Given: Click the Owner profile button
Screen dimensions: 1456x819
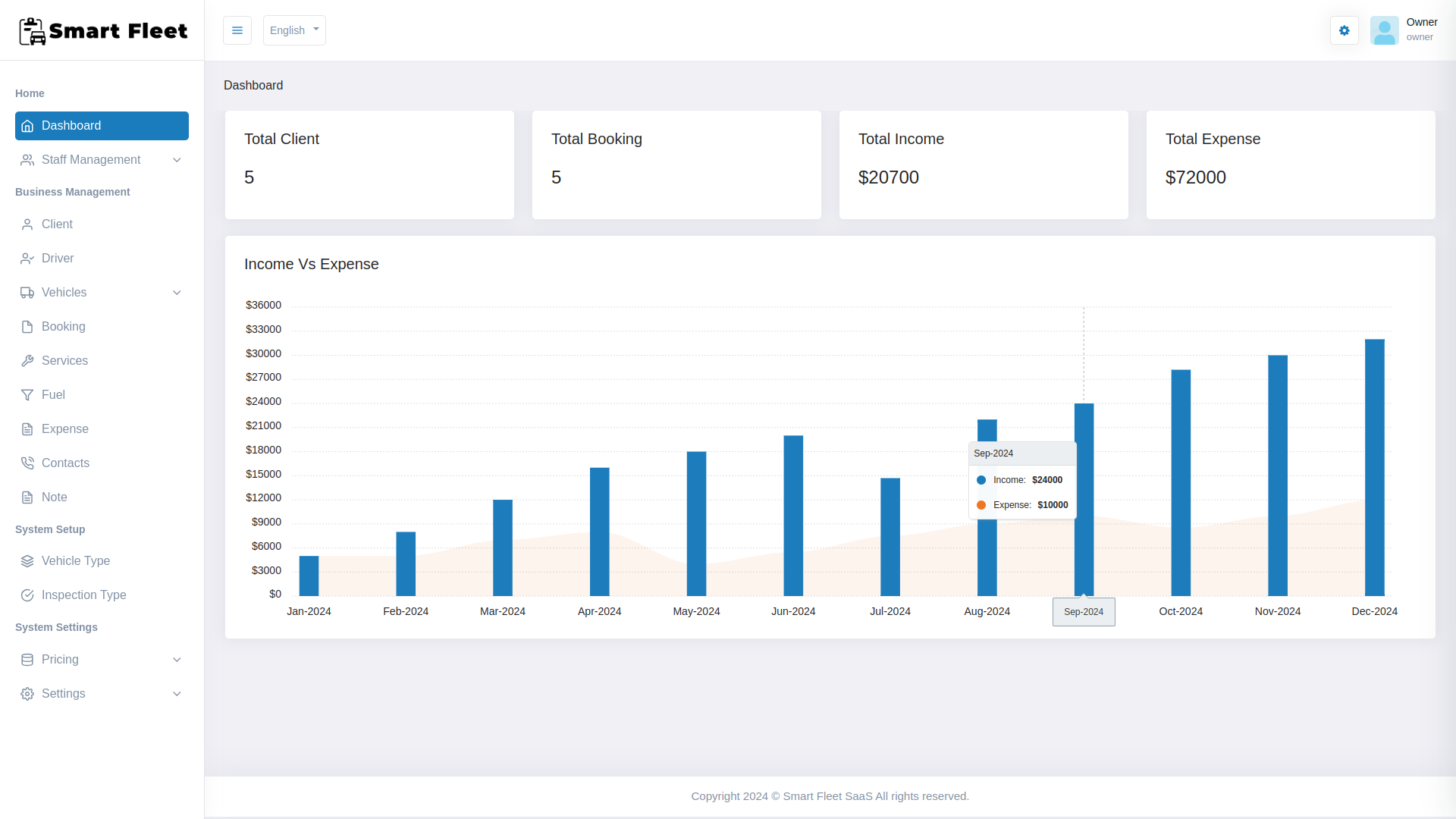Looking at the screenshot, I should [x=1405, y=30].
